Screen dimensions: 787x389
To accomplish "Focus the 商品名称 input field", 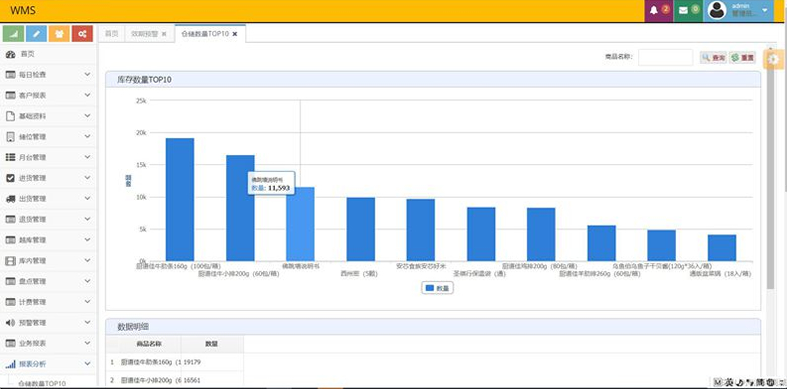I will [666, 57].
